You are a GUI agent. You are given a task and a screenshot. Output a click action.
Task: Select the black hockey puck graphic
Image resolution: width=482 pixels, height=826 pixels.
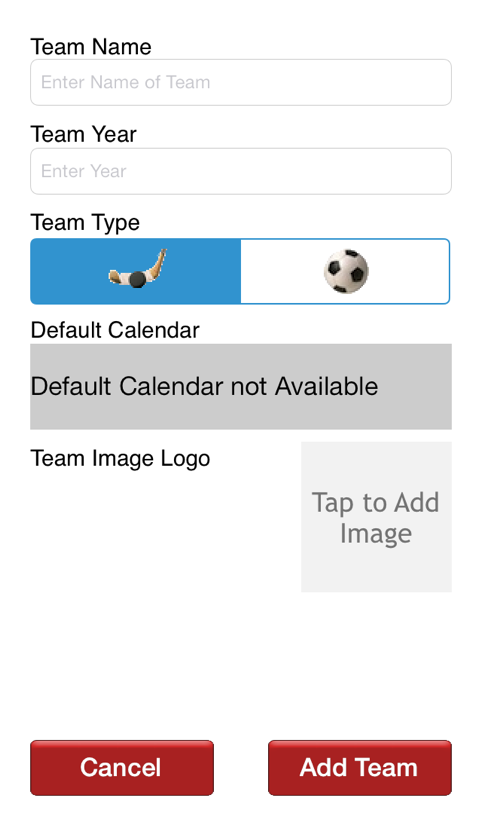[x=137, y=280]
